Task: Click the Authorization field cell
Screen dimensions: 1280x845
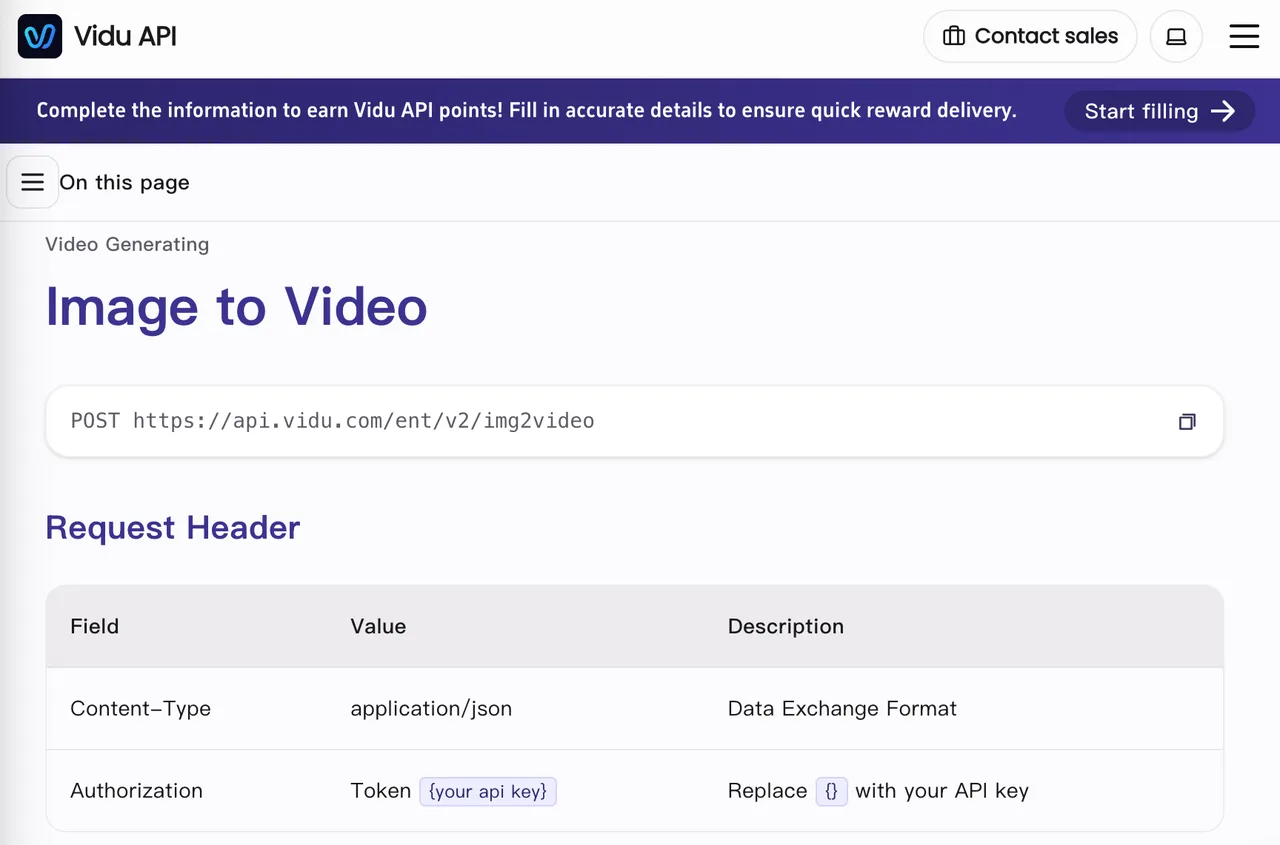Action: (x=136, y=790)
